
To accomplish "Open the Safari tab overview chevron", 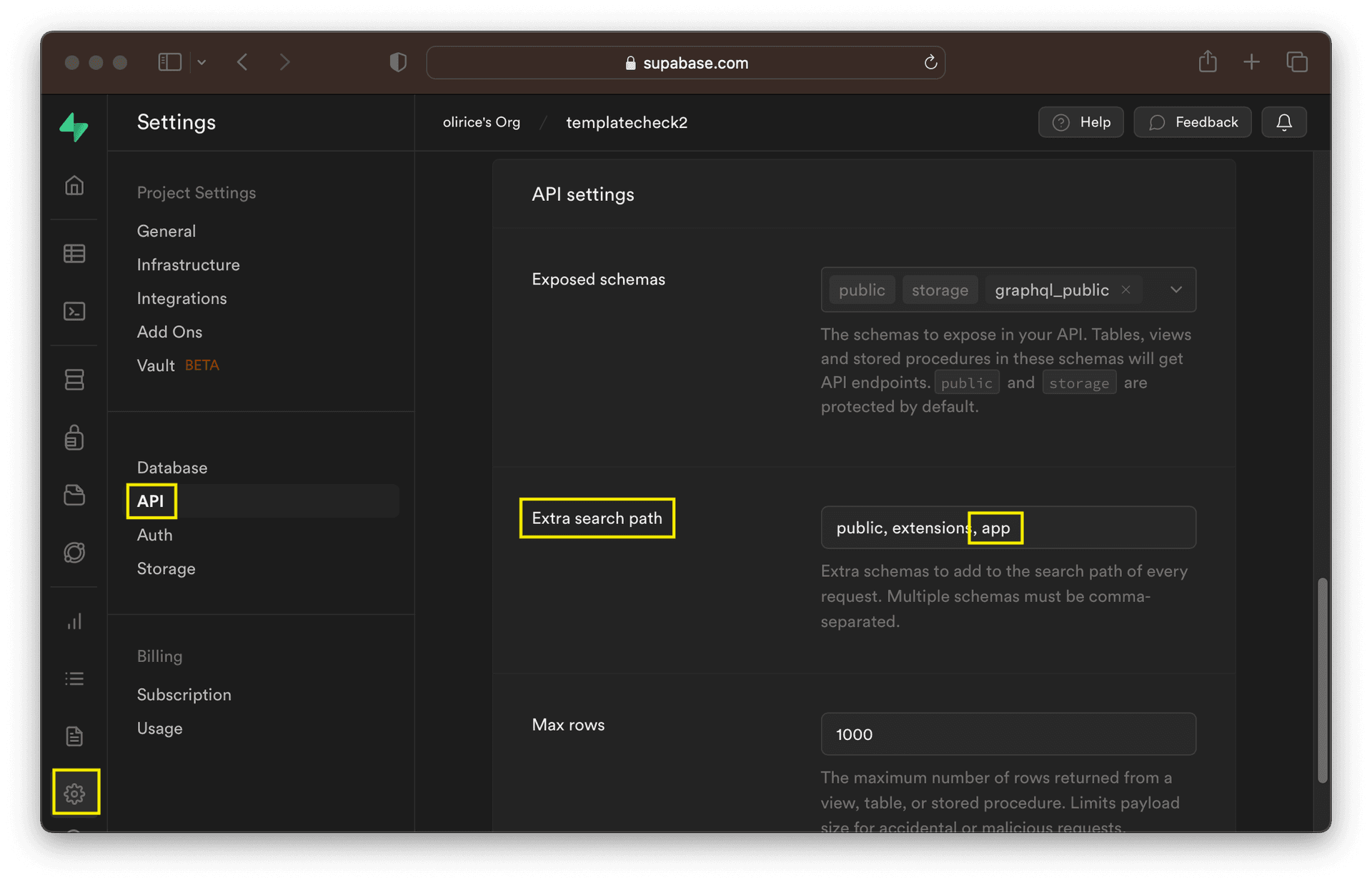I will coord(202,62).
